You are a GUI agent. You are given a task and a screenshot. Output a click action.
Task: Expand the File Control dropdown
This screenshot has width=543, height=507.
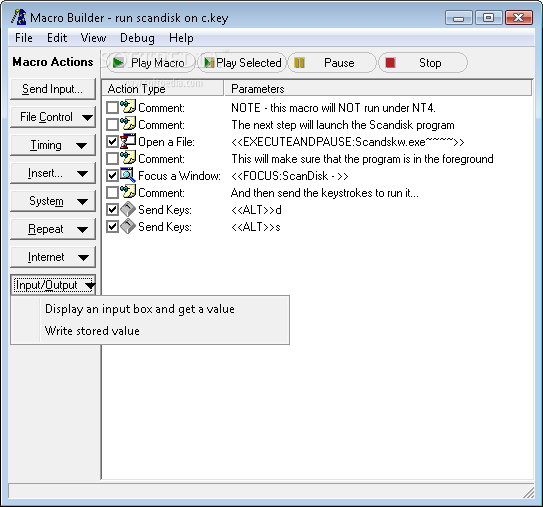[x=53, y=117]
